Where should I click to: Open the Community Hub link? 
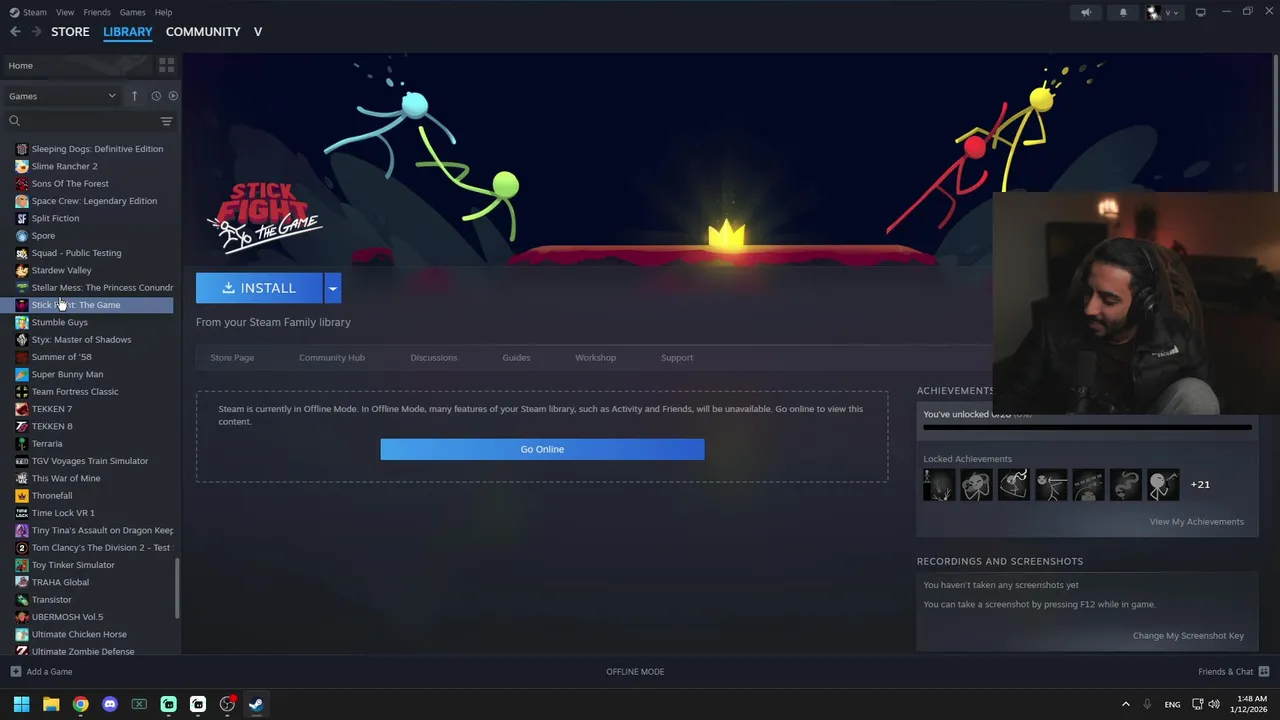point(332,357)
